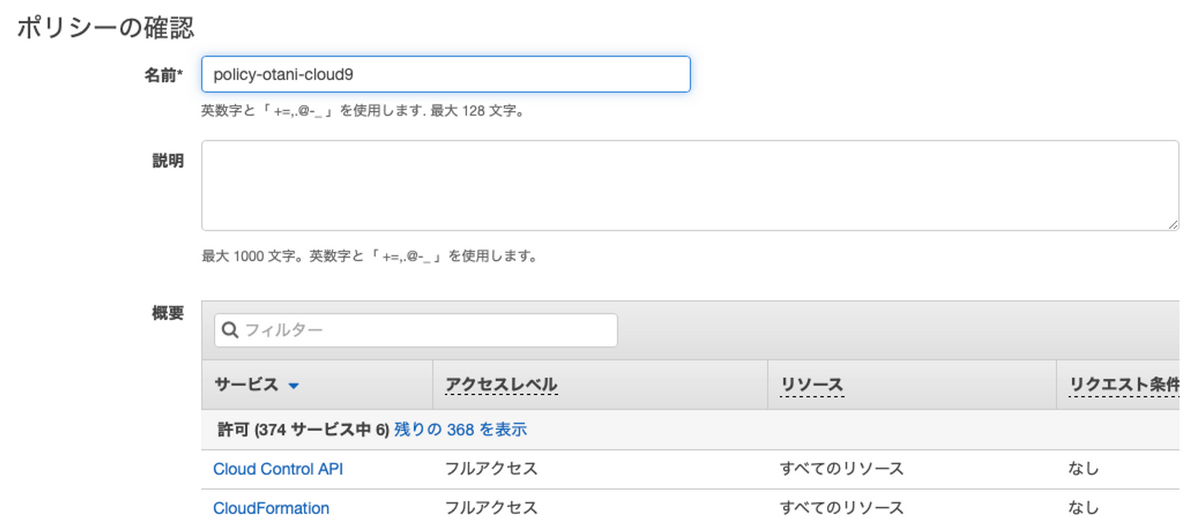Click the 名前 field label
1200x518 pixels.
tap(163, 74)
